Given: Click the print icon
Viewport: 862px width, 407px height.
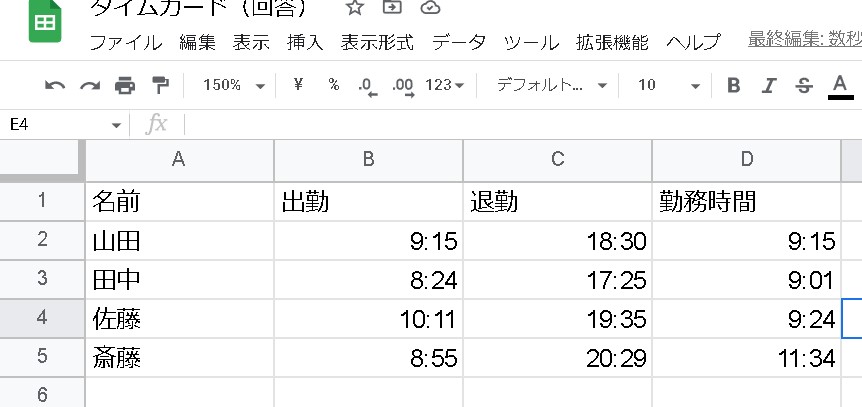Looking at the screenshot, I should (125, 85).
